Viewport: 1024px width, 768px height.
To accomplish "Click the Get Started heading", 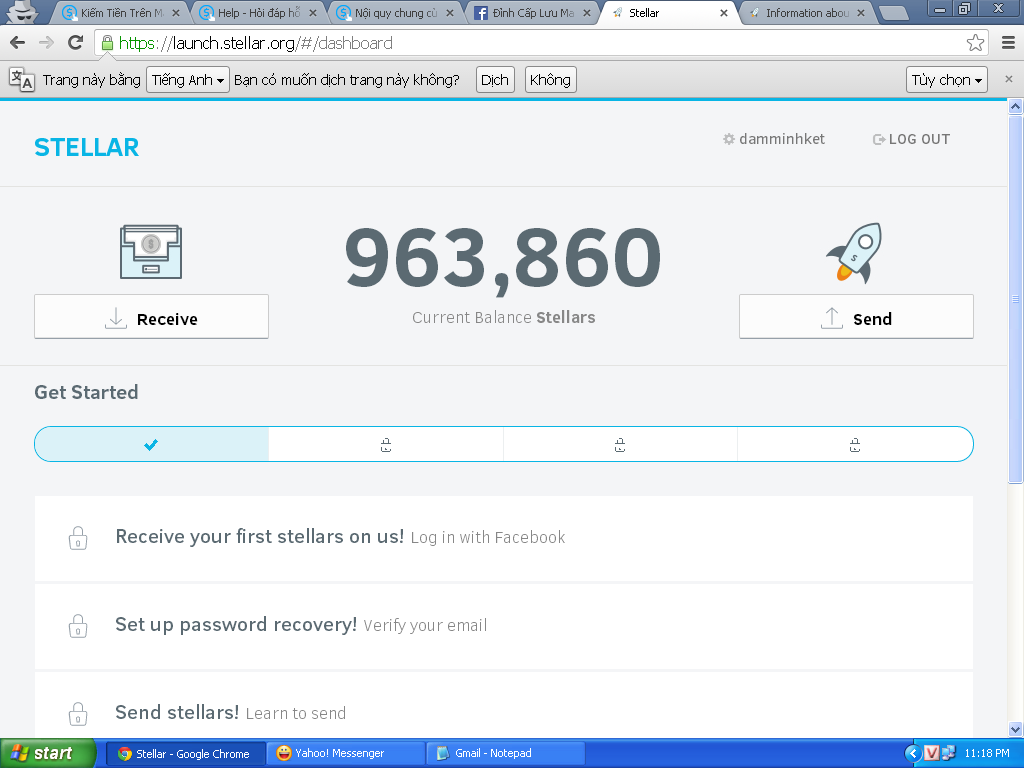I will pyautogui.click(x=86, y=392).
